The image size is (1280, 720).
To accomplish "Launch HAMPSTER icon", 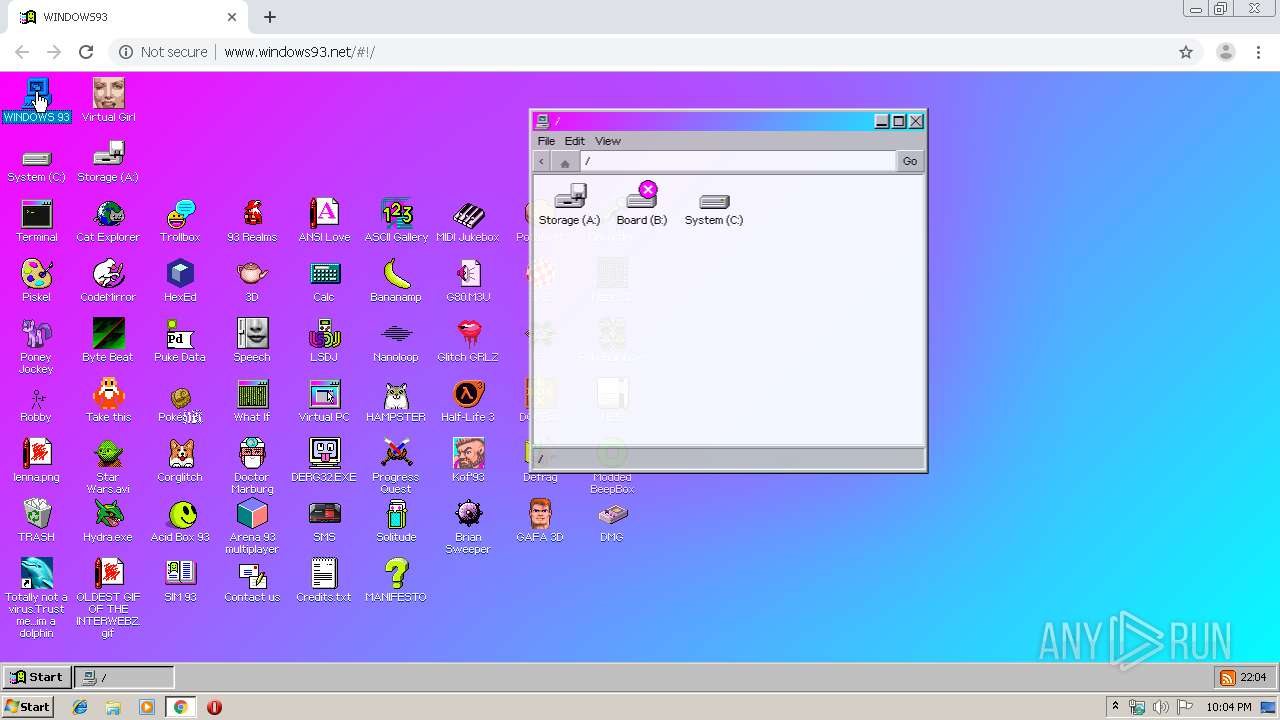I will coord(396,401).
